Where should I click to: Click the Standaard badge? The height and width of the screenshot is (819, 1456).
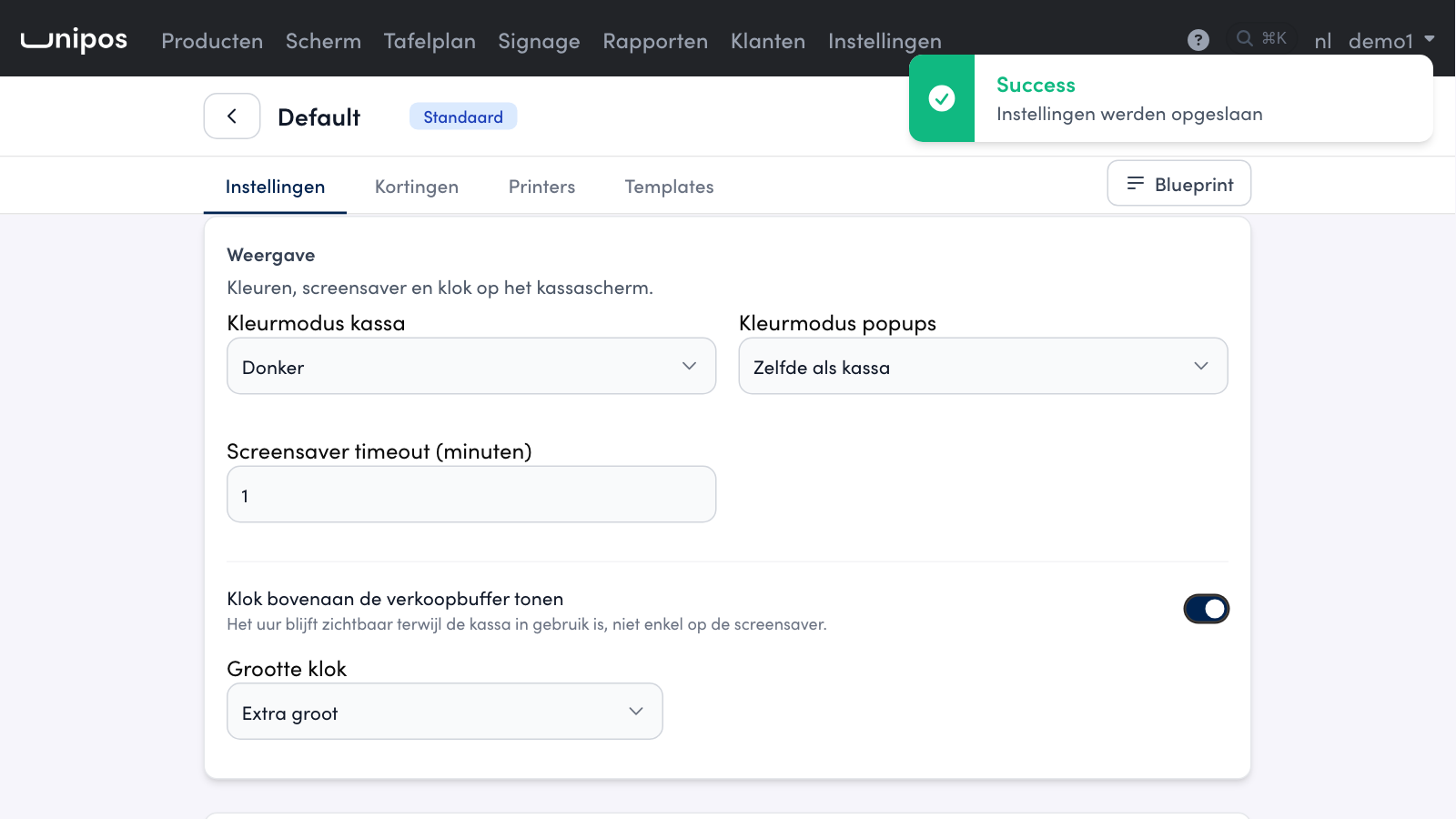coord(463,116)
